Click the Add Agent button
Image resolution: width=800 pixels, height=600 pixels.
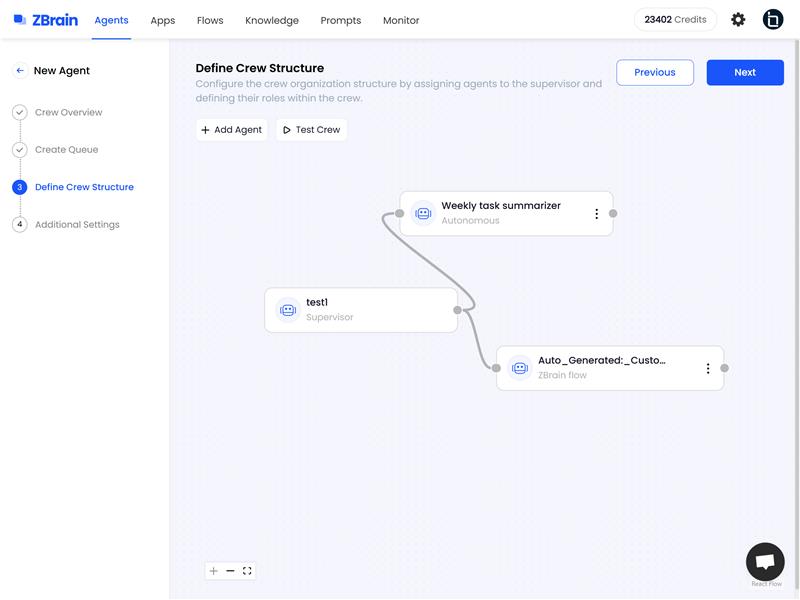click(232, 130)
